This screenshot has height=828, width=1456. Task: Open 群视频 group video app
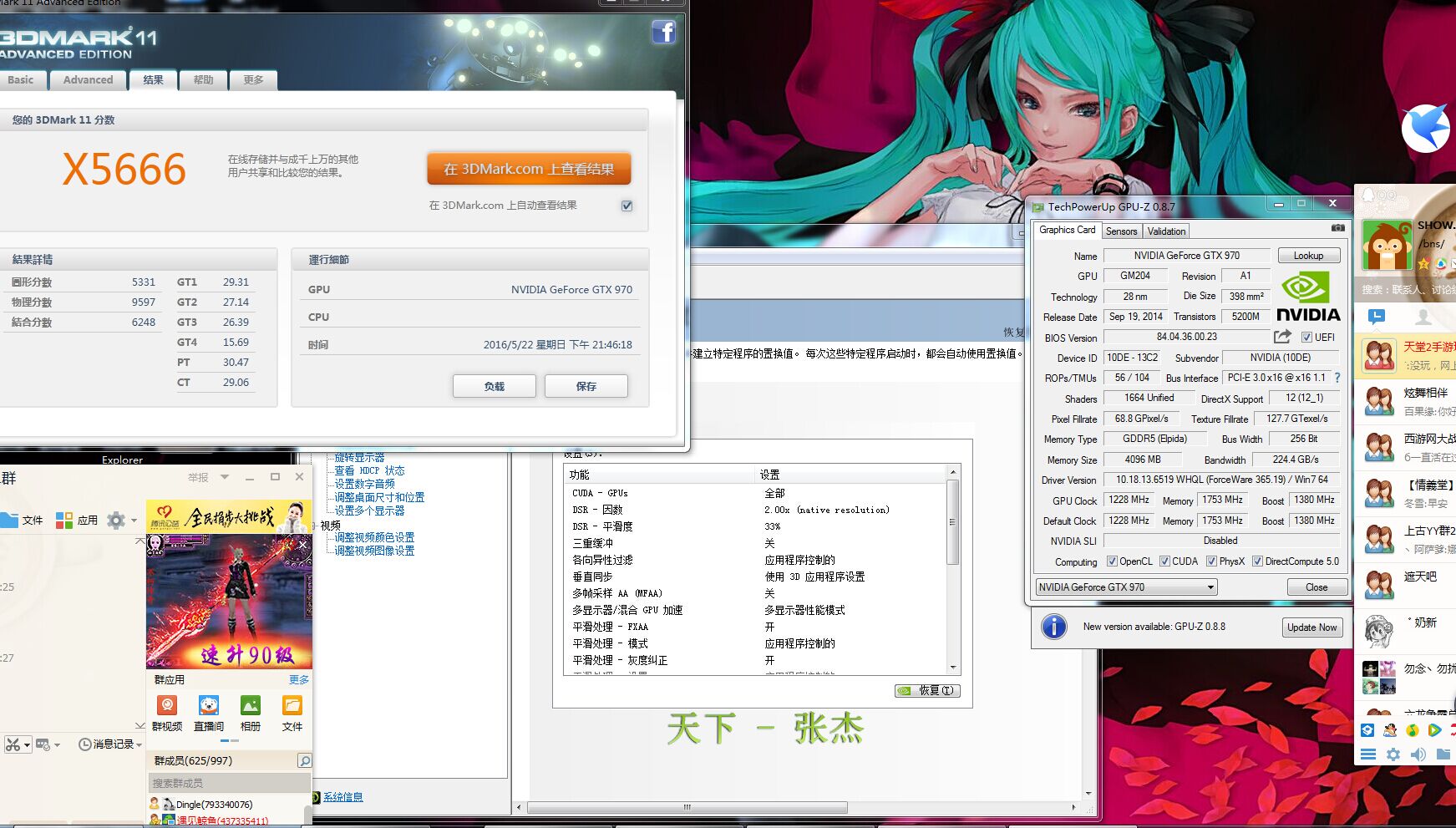coord(167,713)
